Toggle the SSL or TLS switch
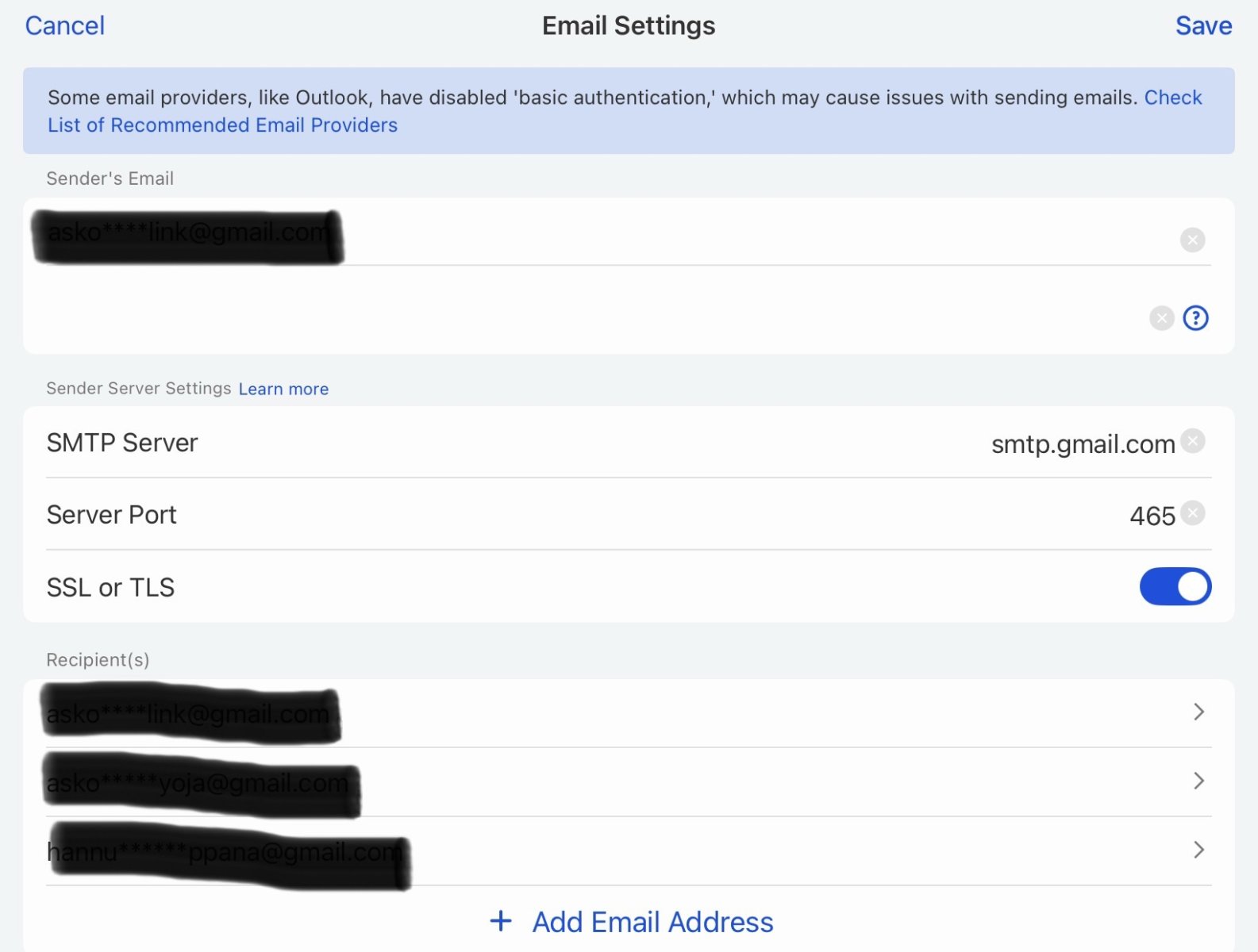This screenshot has width=1258, height=952. pyautogui.click(x=1175, y=586)
